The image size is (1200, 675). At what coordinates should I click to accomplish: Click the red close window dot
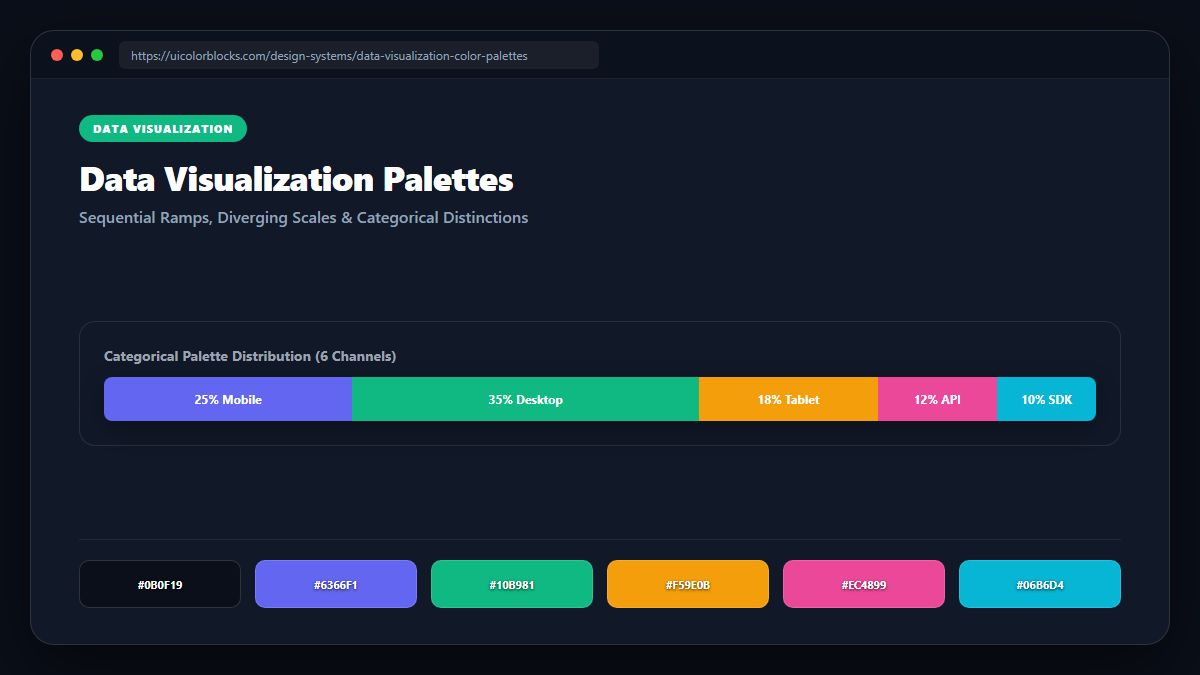tap(57, 55)
